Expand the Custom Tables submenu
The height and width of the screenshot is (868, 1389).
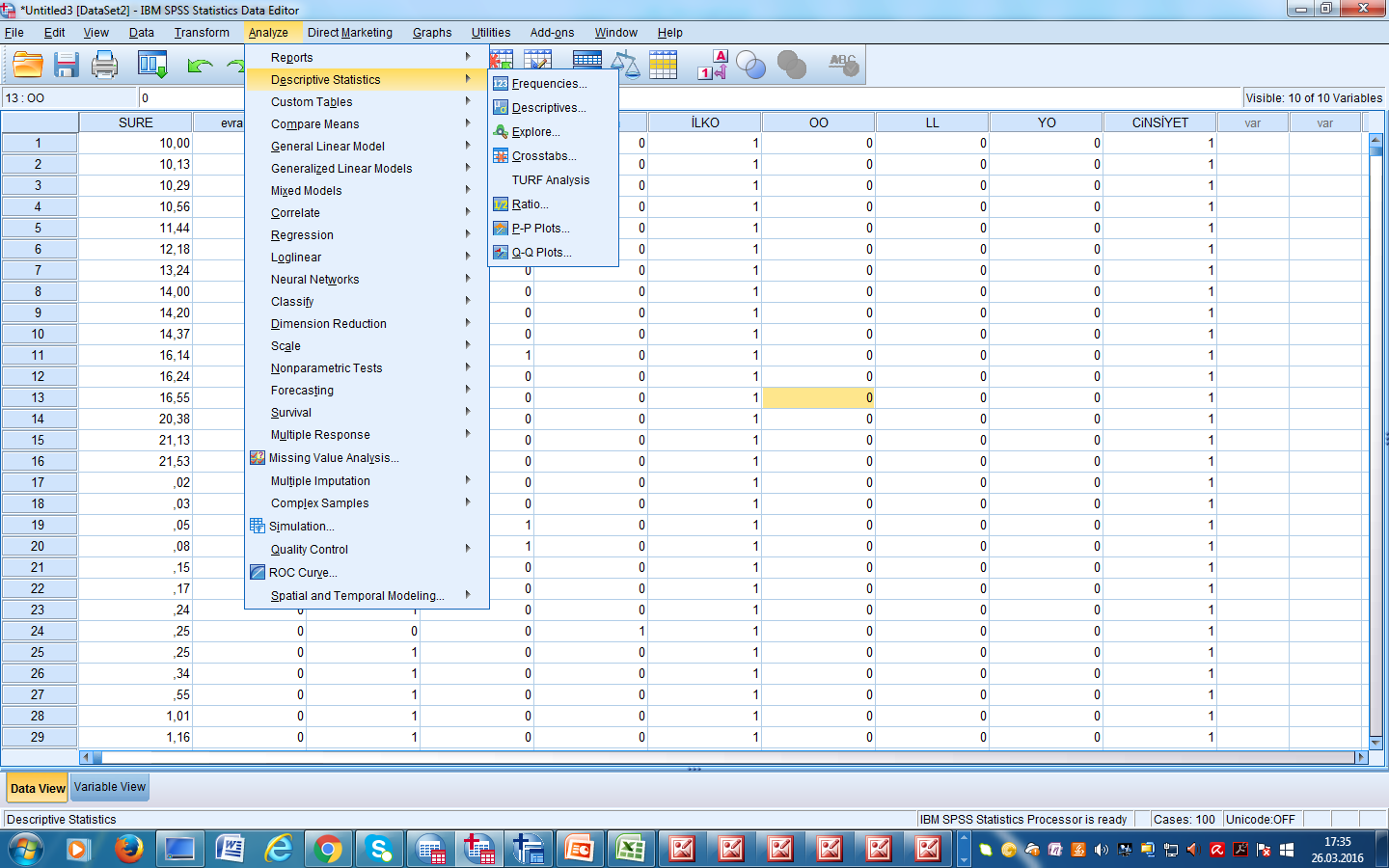(367, 102)
